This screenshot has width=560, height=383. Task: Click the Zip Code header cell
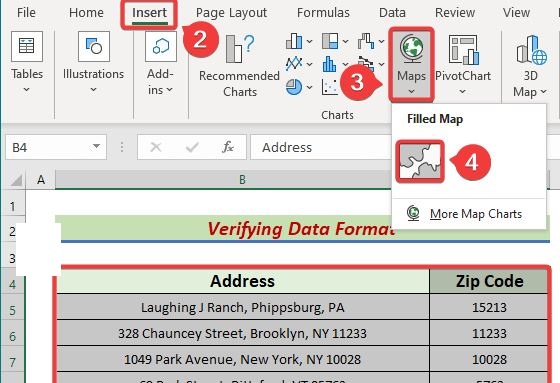489,281
